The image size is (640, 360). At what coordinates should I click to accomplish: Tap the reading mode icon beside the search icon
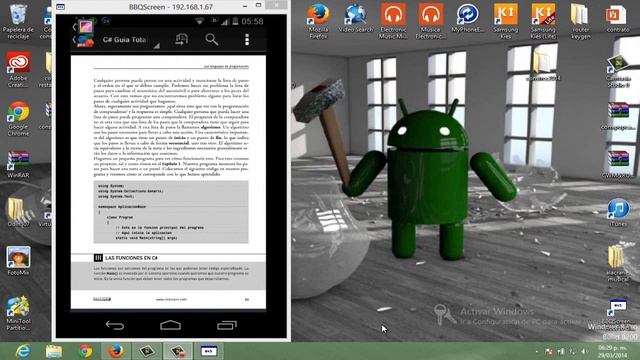click(181, 40)
